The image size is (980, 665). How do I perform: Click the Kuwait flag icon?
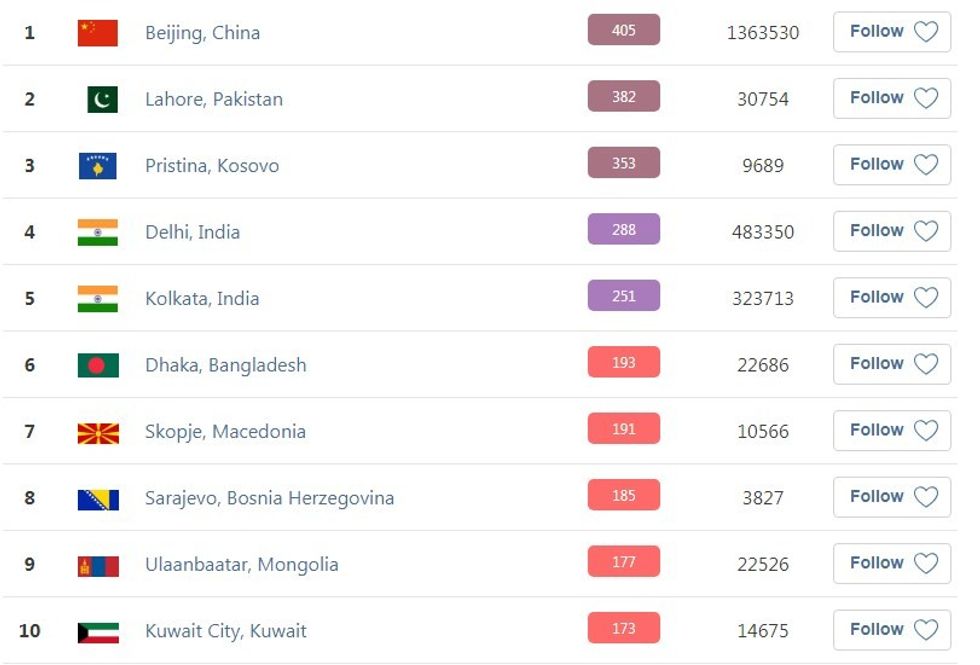click(97, 631)
